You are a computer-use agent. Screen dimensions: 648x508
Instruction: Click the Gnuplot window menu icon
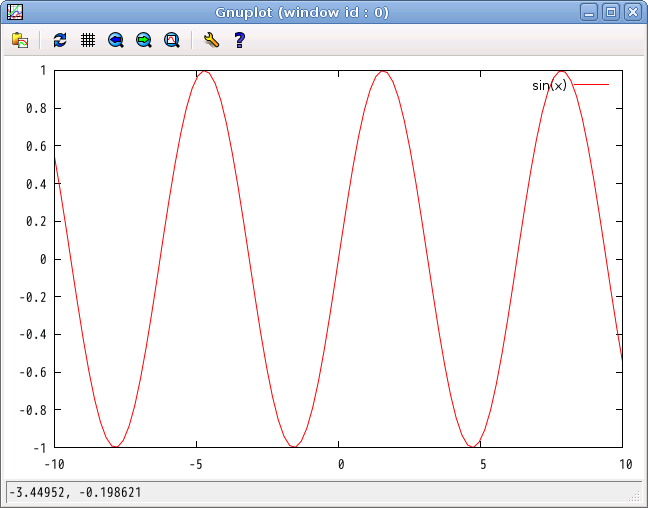(x=15, y=12)
